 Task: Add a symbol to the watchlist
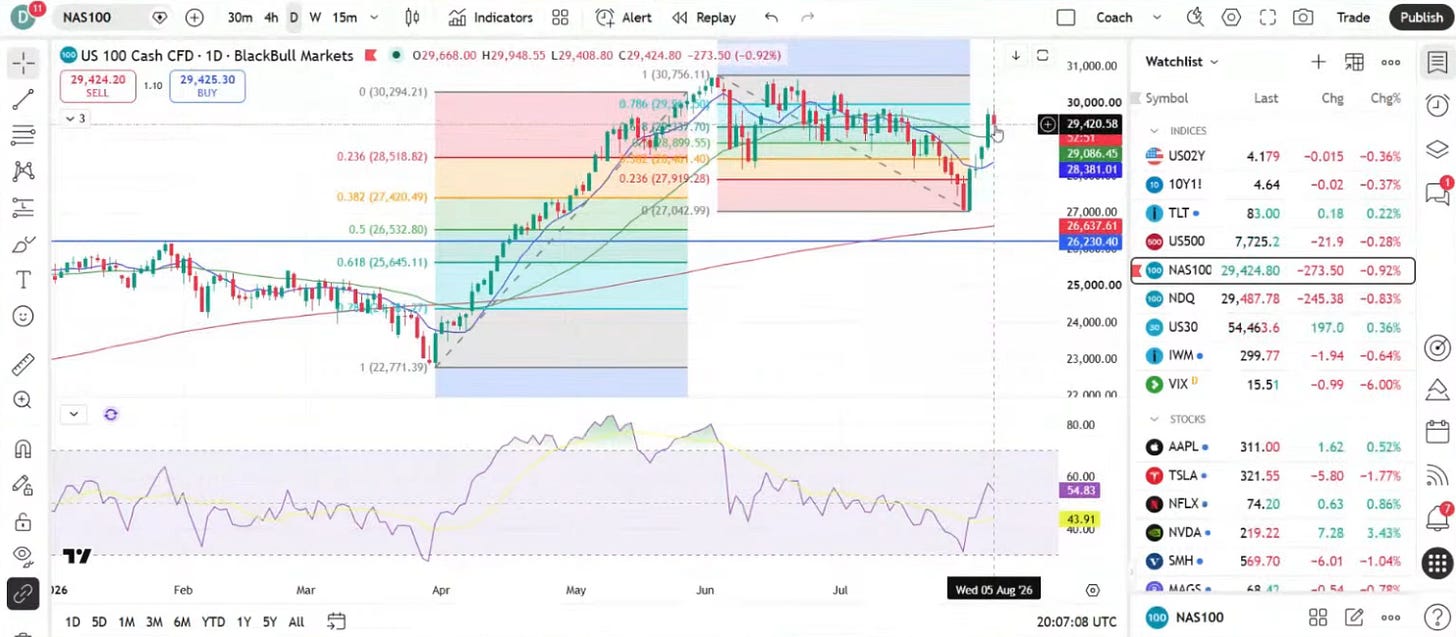click(x=1318, y=62)
